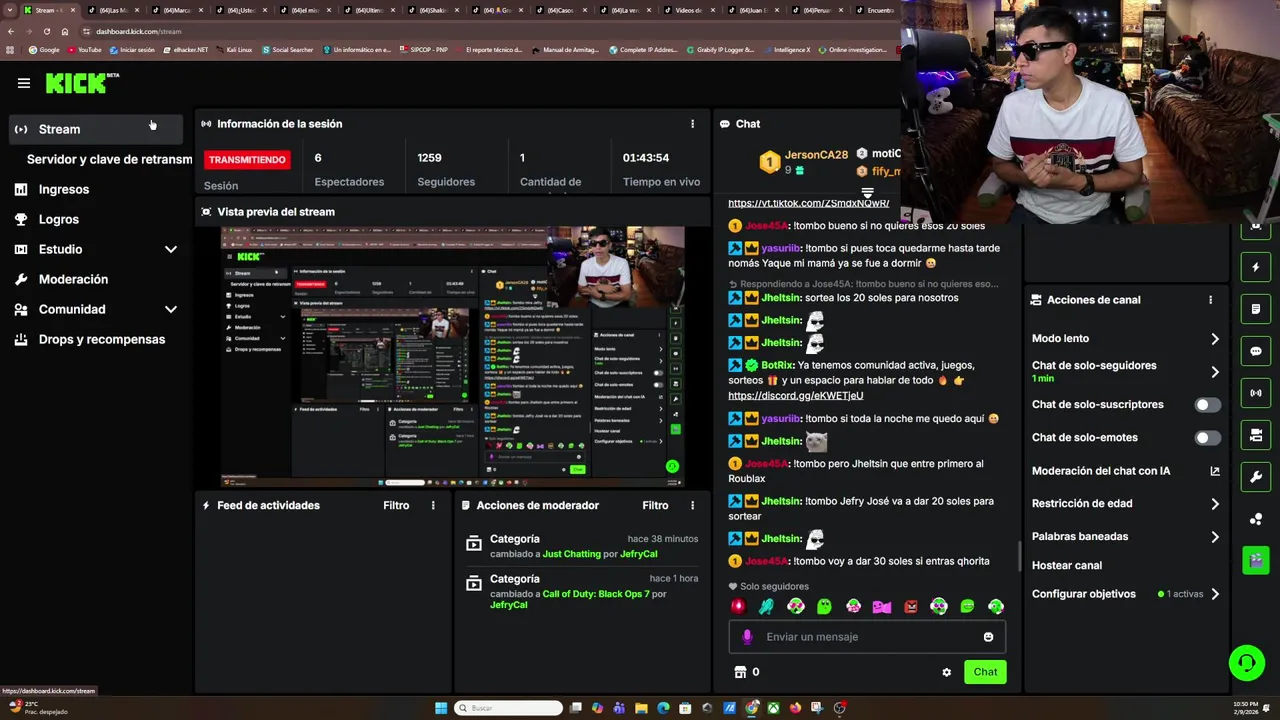Open Ingresos in the sidebar

coord(64,189)
